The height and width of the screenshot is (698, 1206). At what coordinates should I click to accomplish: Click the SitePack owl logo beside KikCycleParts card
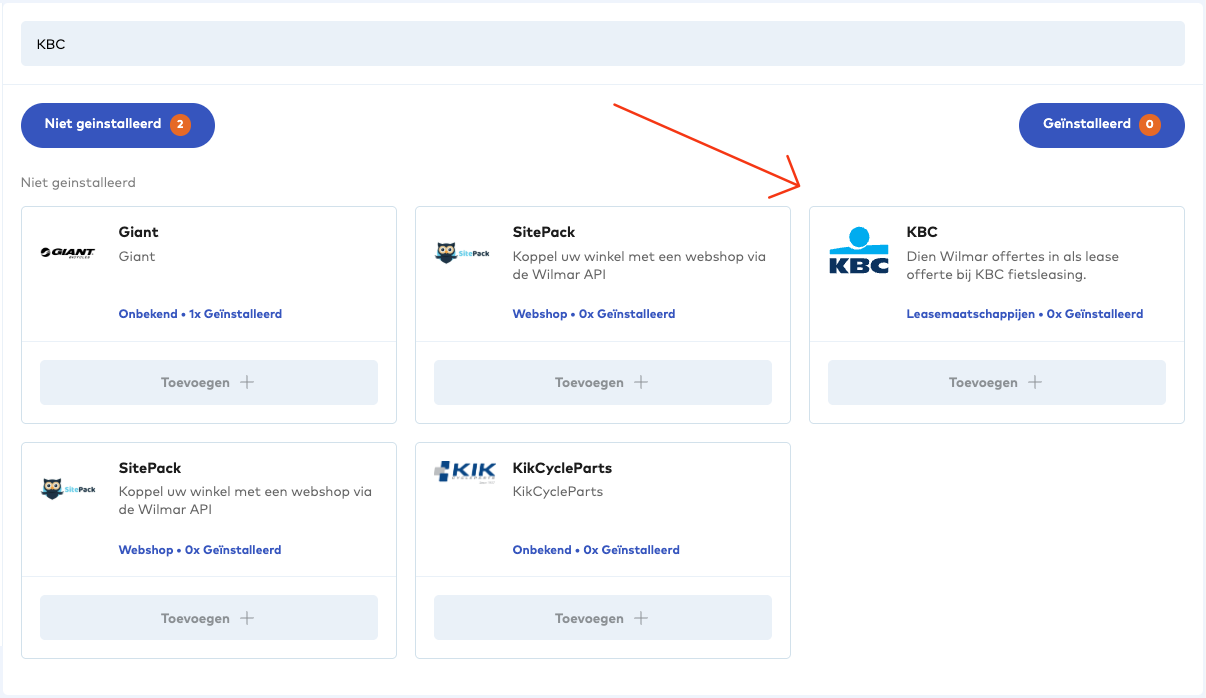tap(68, 489)
